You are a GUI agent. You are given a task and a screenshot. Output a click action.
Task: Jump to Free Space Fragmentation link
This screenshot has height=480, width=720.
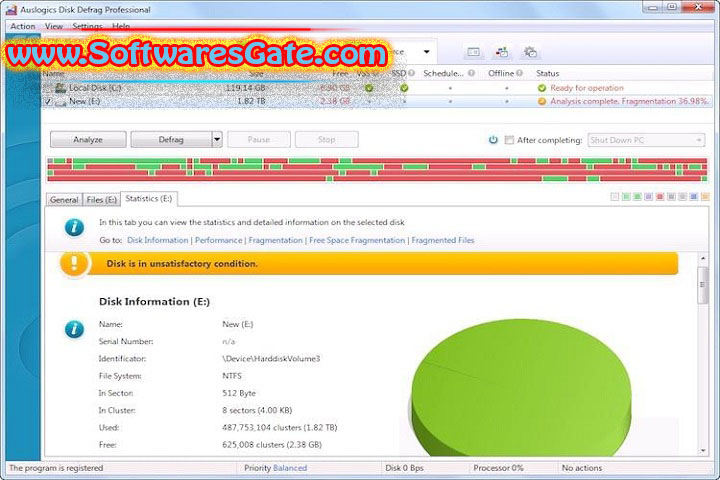357,240
